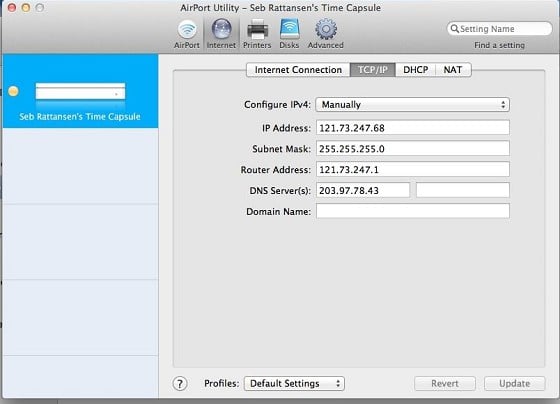Switch to the NAT tab

[453, 70]
